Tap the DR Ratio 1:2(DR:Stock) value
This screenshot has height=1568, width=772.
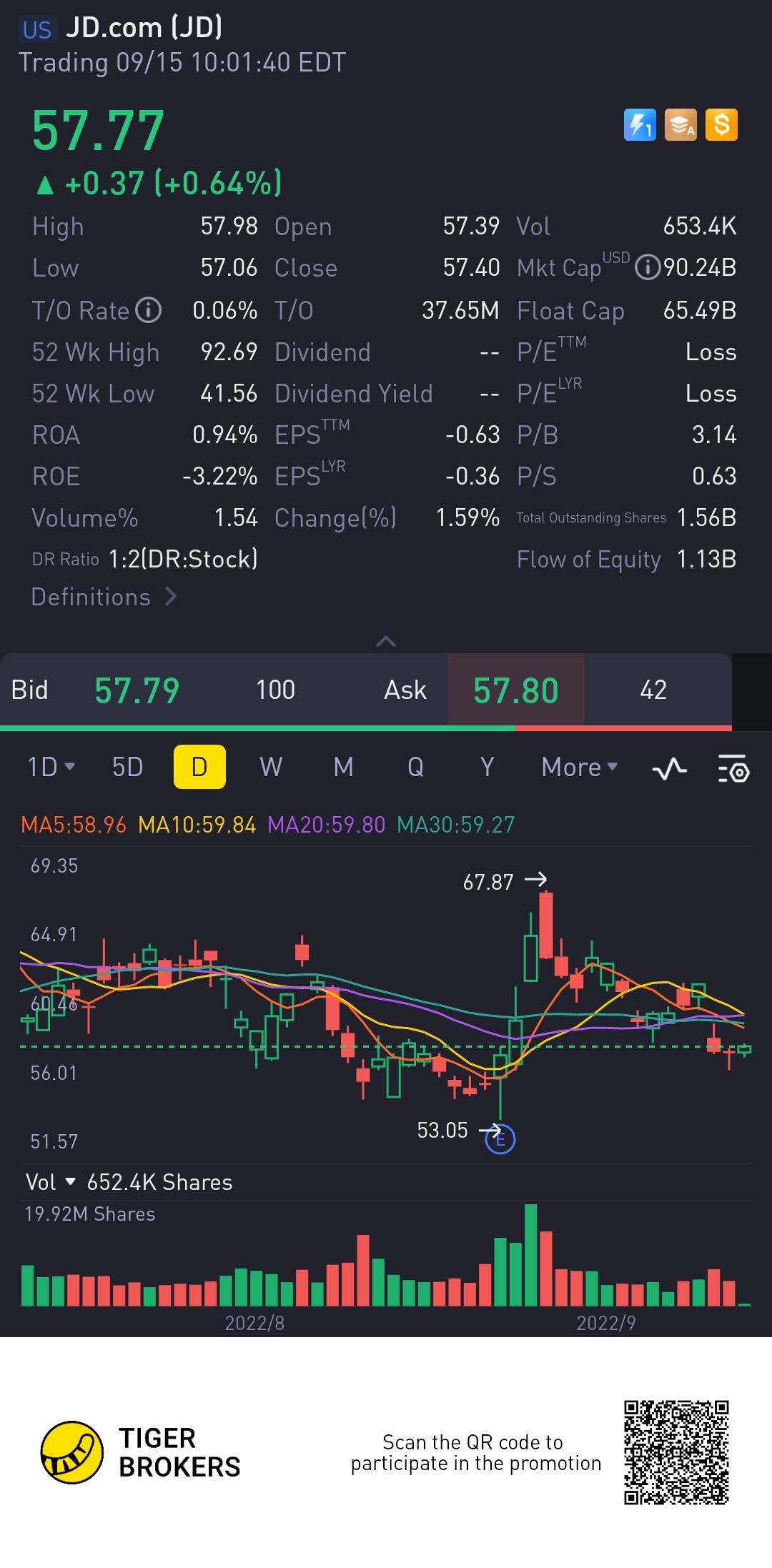pyautogui.click(x=183, y=559)
